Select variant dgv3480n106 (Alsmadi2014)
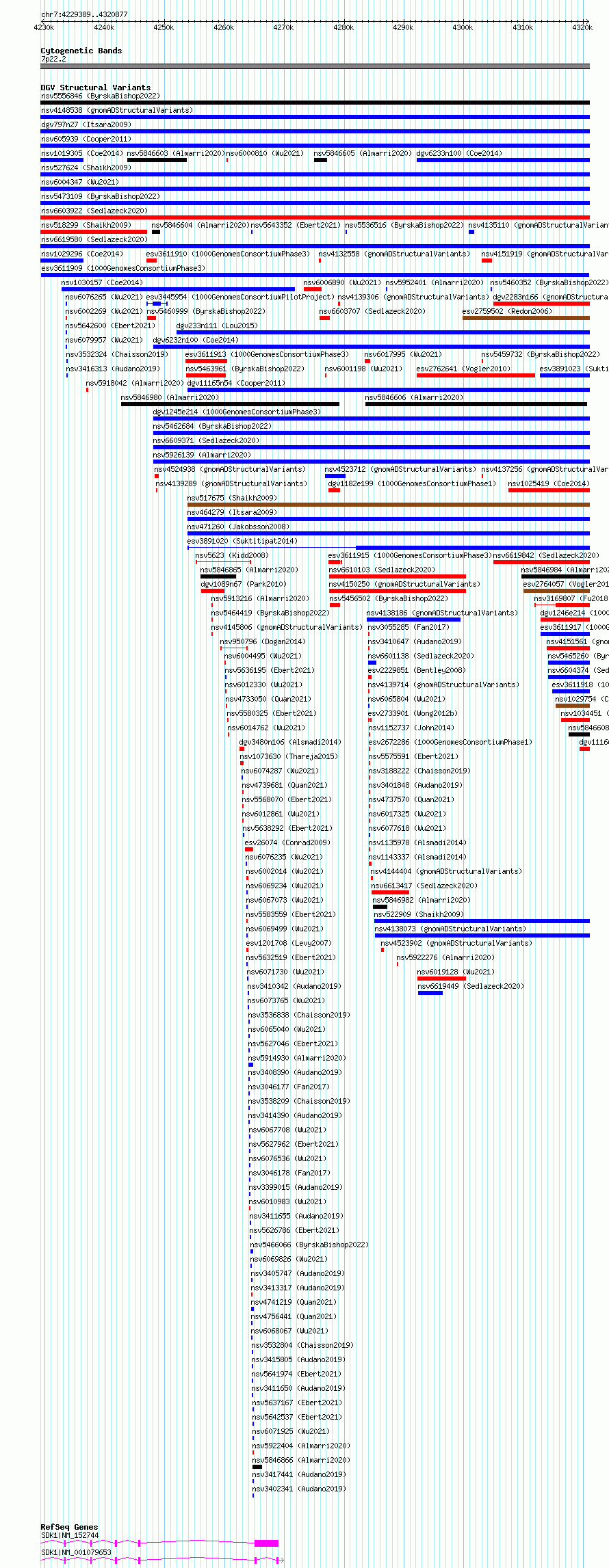609x1568 pixels. pyautogui.click(x=290, y=743)
